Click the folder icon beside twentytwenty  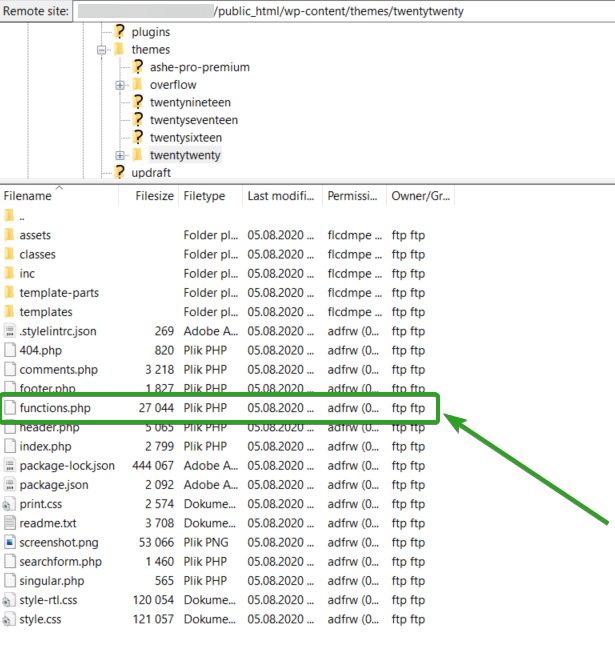[x=138, y=155]
